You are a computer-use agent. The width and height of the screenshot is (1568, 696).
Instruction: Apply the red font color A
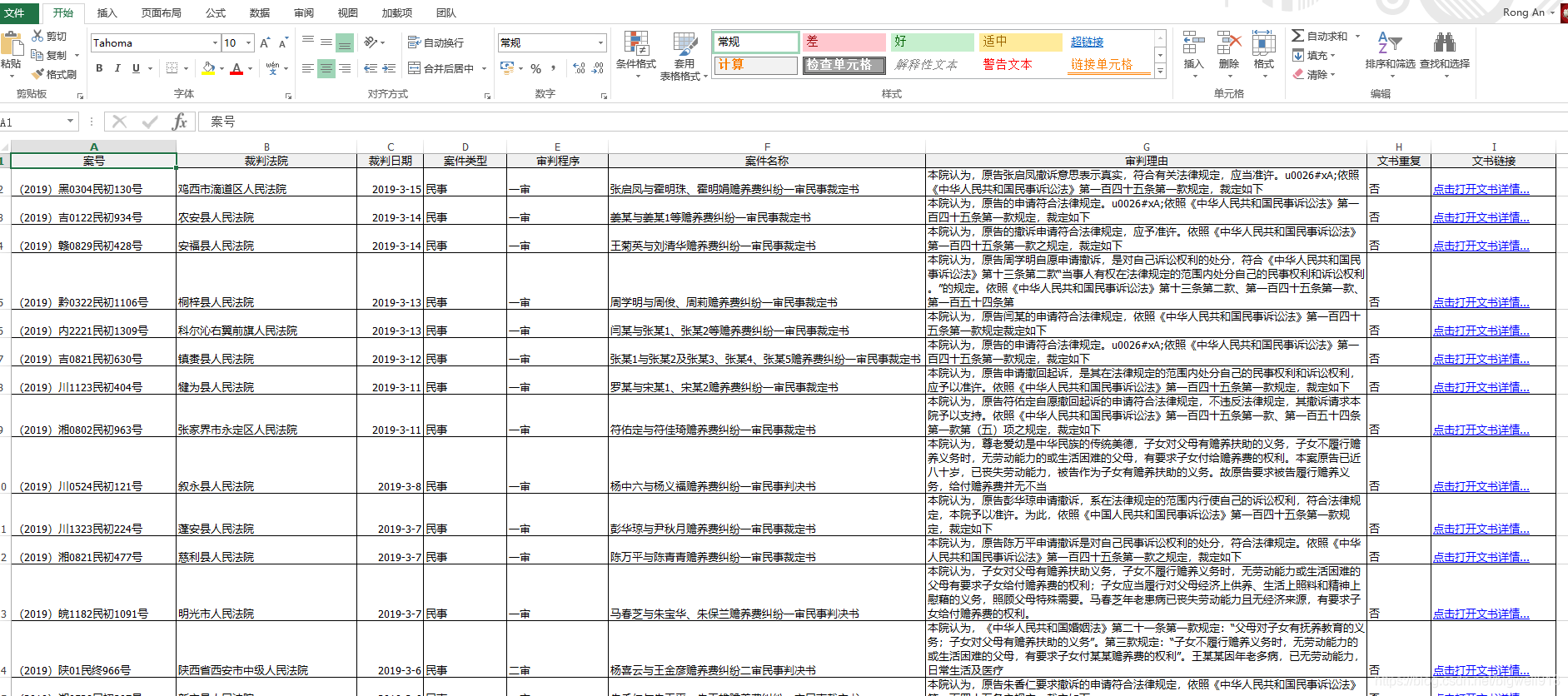(x=236, y=68)
